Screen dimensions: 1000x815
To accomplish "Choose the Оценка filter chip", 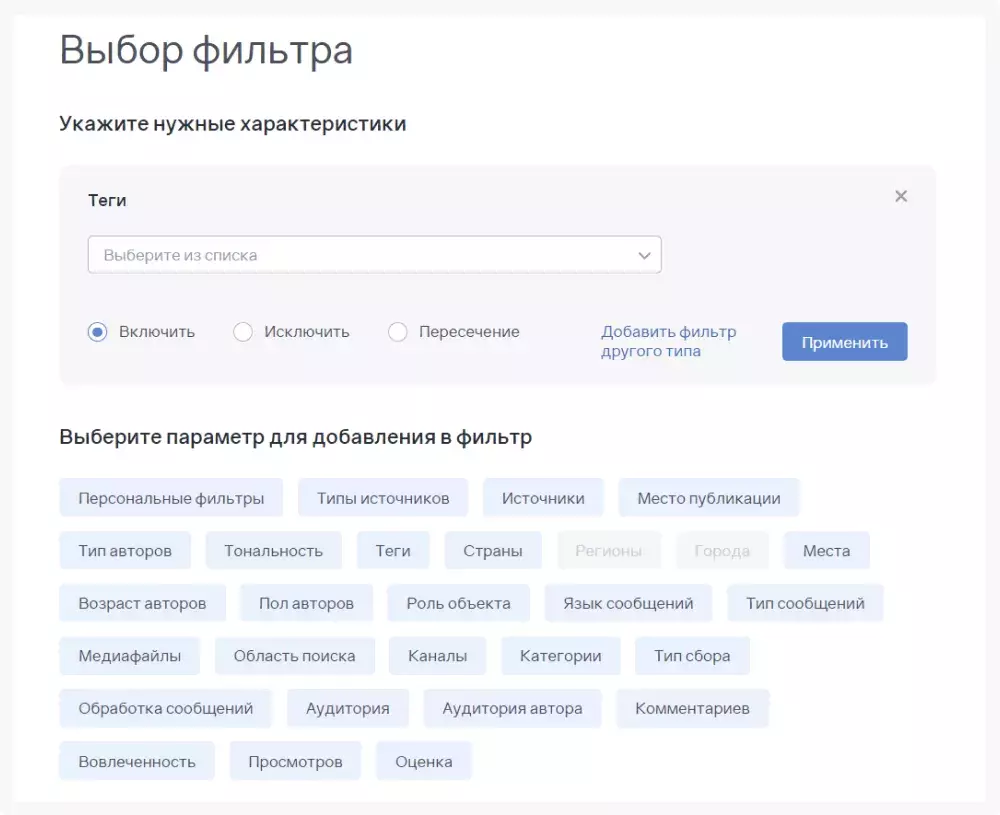I will pyautogui.click(x=423, y=760).
